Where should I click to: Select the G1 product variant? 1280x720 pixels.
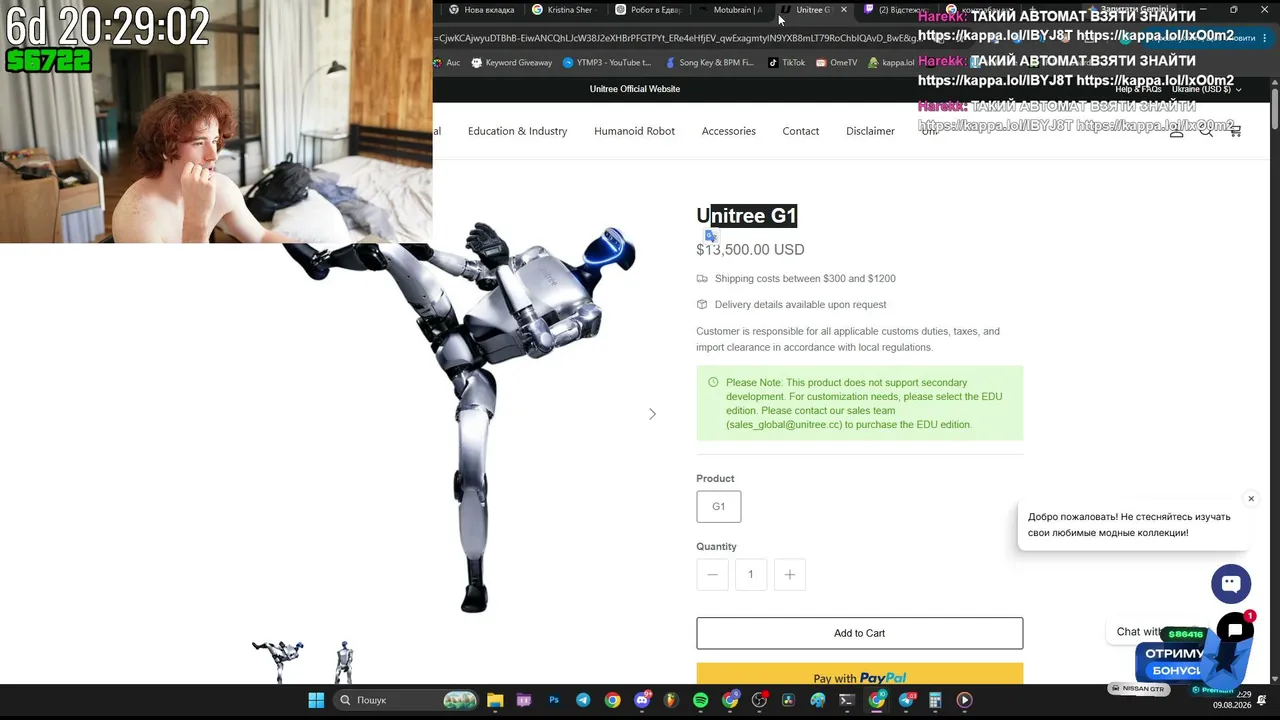(x=719, y=506)
